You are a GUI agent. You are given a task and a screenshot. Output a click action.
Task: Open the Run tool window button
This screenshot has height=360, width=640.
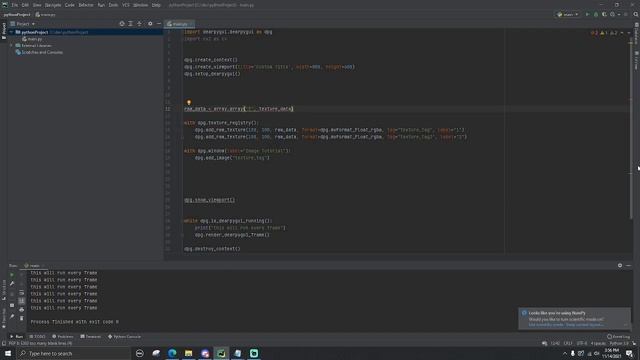point(16,336)
